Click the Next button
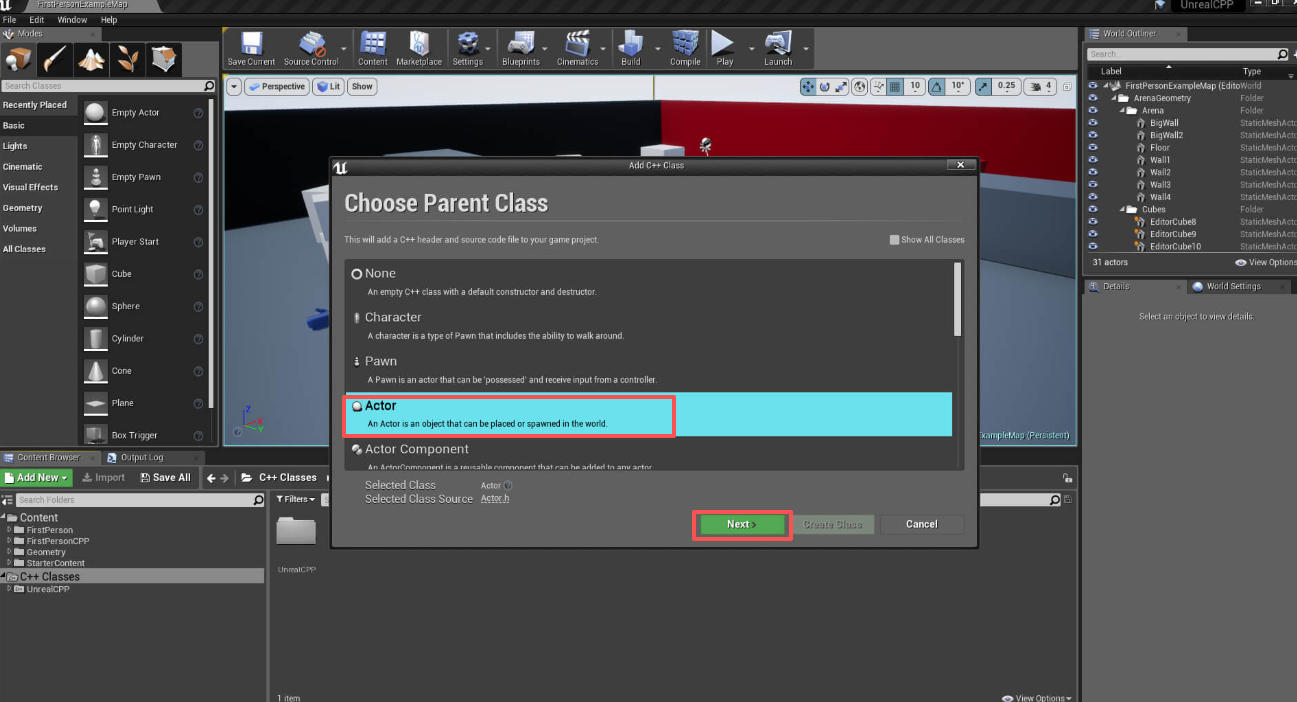The width and height of the screenshot is (1297, 702). point(741,525)
